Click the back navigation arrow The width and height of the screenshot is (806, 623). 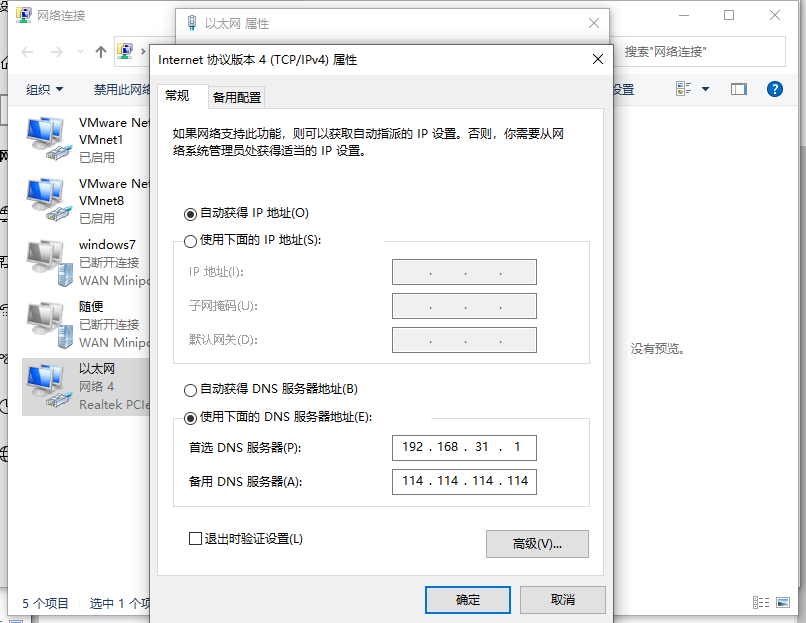click(27, 51)
